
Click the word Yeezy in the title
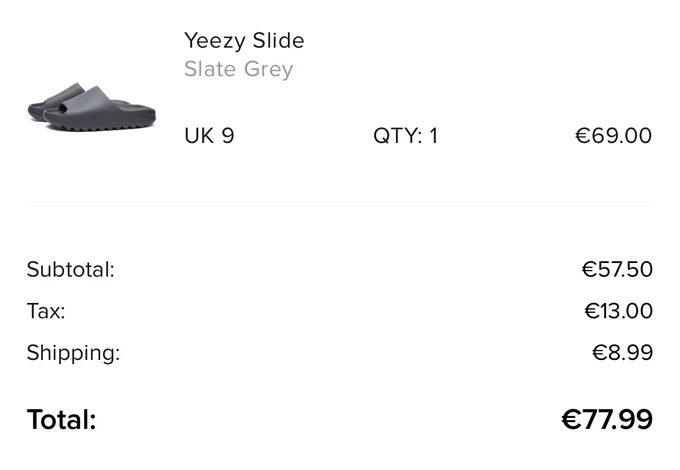point(215,42)
